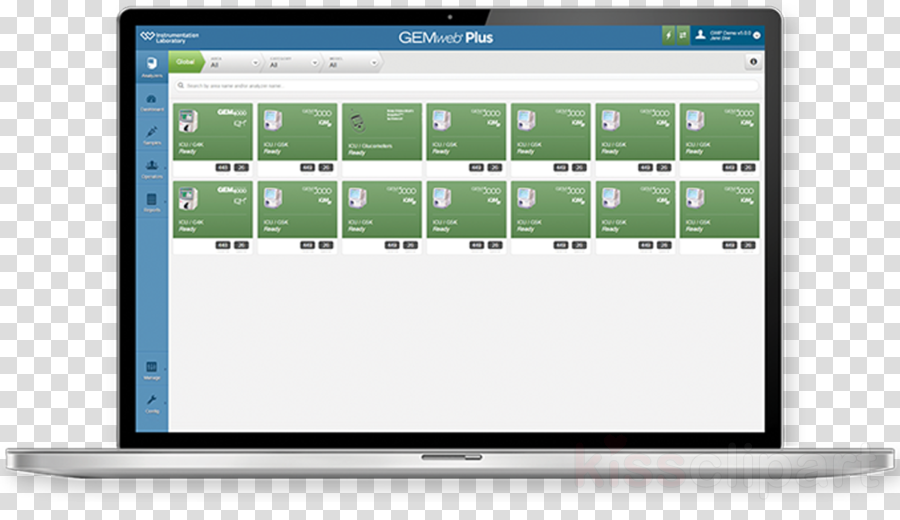The height and width of the screenshot is (520, 900).
Task: Expand the Area filter dropdown
Action: [x=234, y=63]
